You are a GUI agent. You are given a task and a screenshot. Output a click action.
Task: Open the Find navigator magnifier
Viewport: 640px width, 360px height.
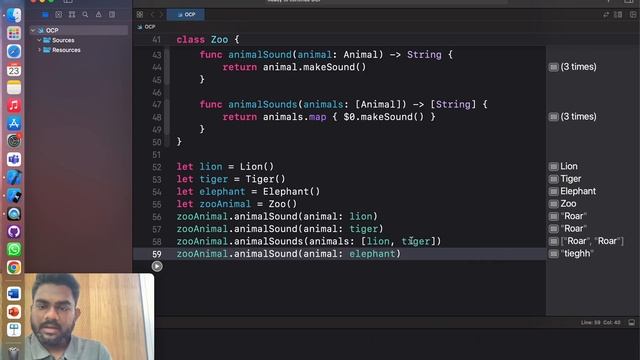point(85,14)
